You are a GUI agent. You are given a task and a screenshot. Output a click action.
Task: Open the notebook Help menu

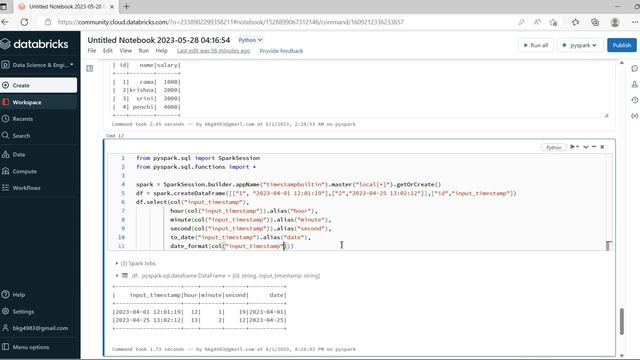pos(162,51)
